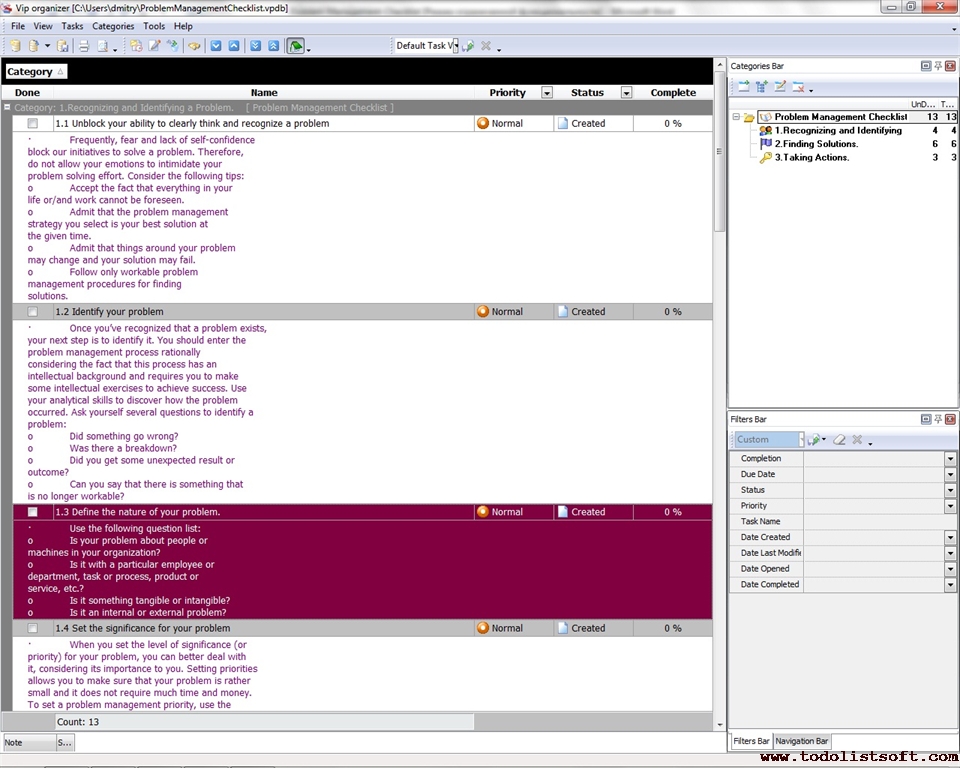Tick the checkbox for task 1.4 Set the significance
The image size is (960, 768).
(x=32, y=629)
